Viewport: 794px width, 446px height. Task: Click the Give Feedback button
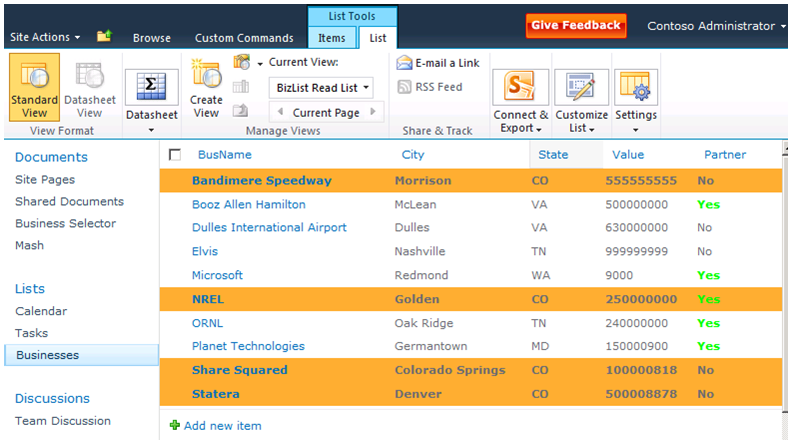click(576, 26)
